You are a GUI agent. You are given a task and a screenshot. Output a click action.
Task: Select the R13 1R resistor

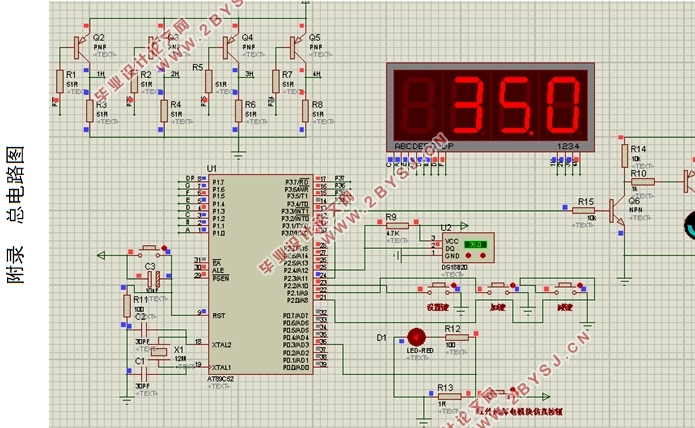[x=449, y=397]
